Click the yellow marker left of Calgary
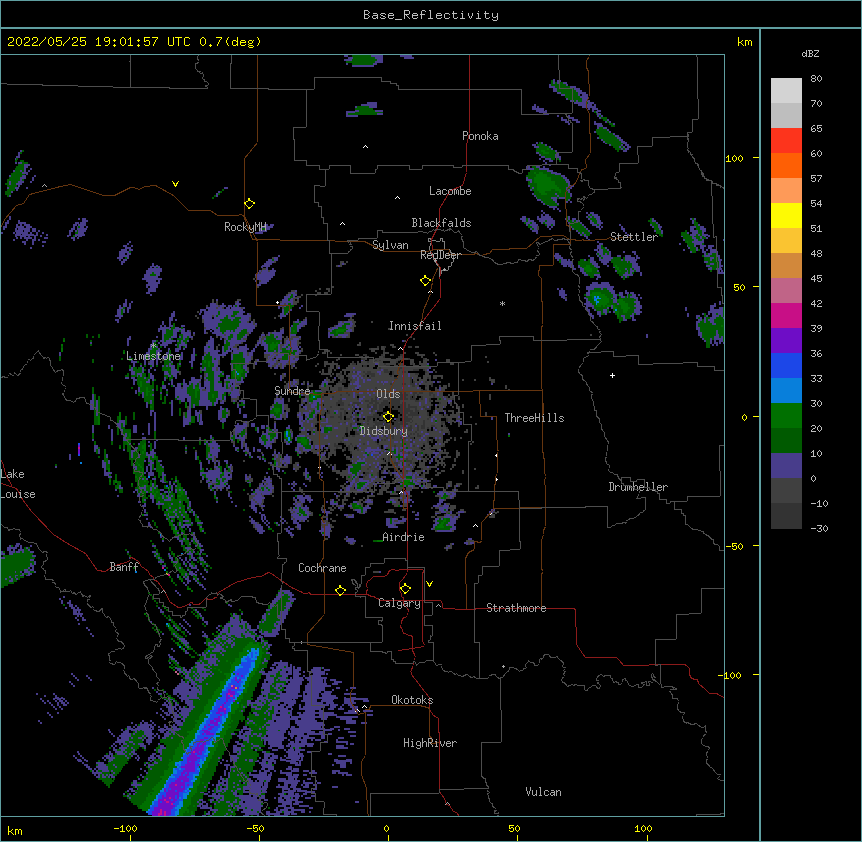 [x=340, y=590]
